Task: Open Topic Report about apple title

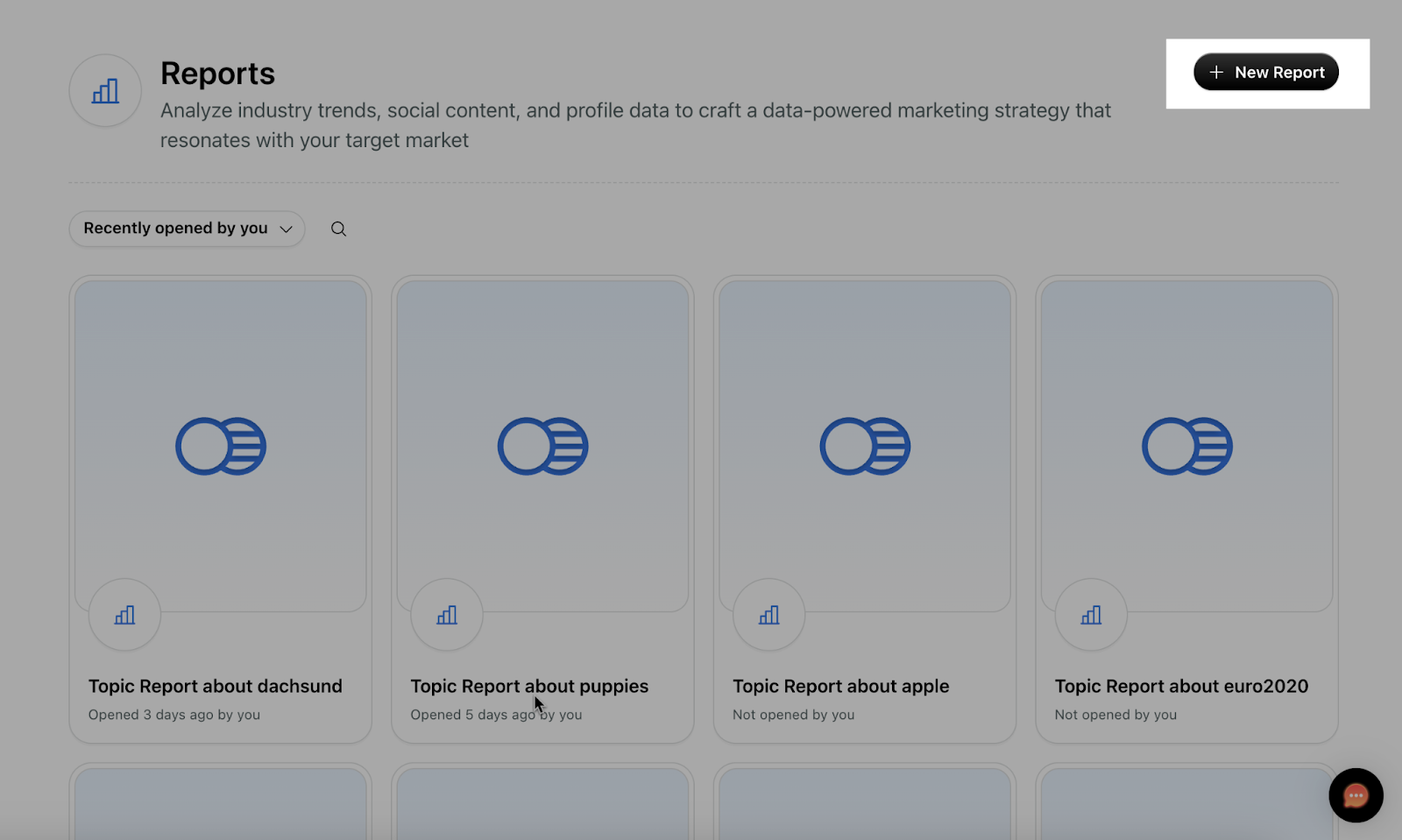Action: [841, 687]
